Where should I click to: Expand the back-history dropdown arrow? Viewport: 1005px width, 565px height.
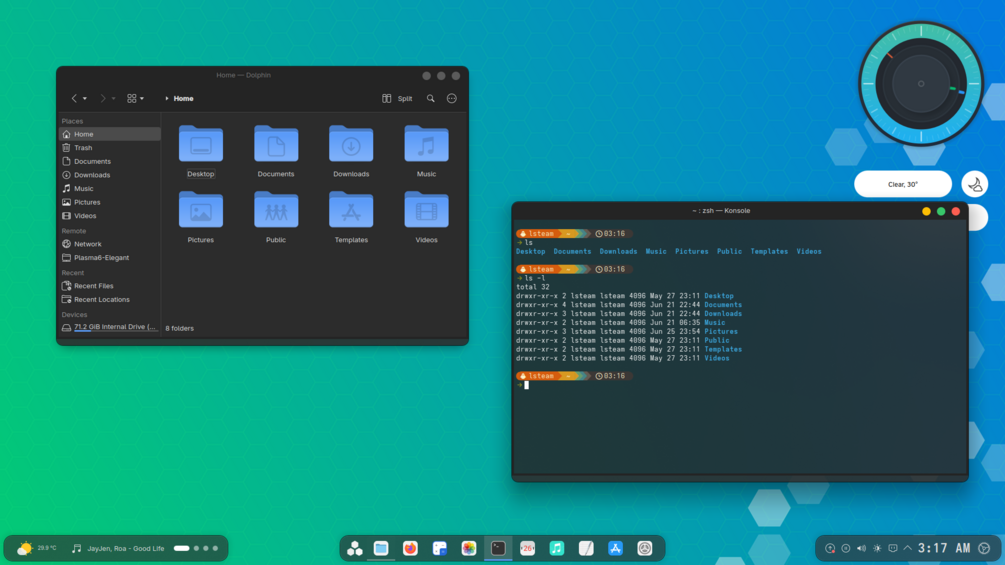[85, 99]
